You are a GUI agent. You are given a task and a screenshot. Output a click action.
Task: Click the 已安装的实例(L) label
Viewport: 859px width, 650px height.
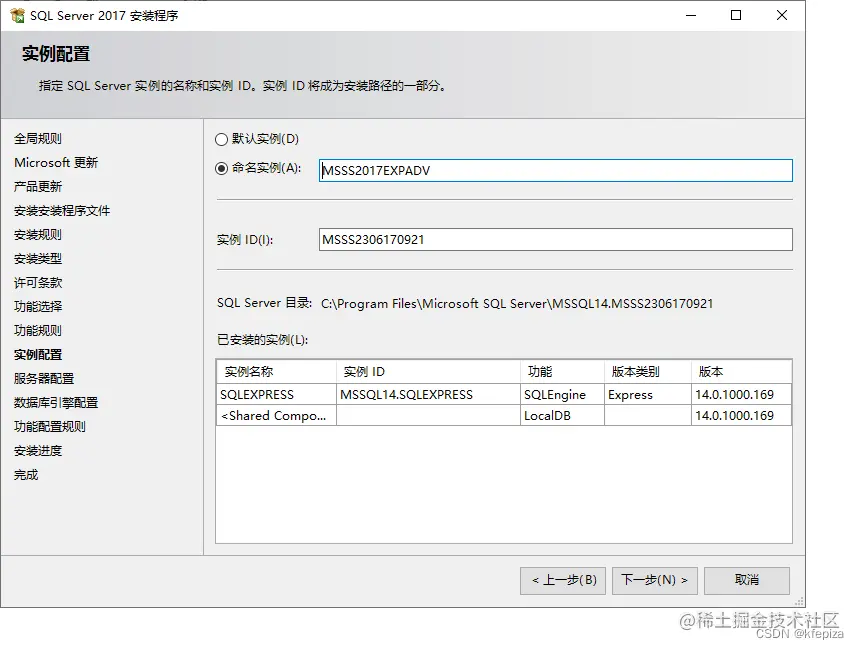[x=262, y=340]
